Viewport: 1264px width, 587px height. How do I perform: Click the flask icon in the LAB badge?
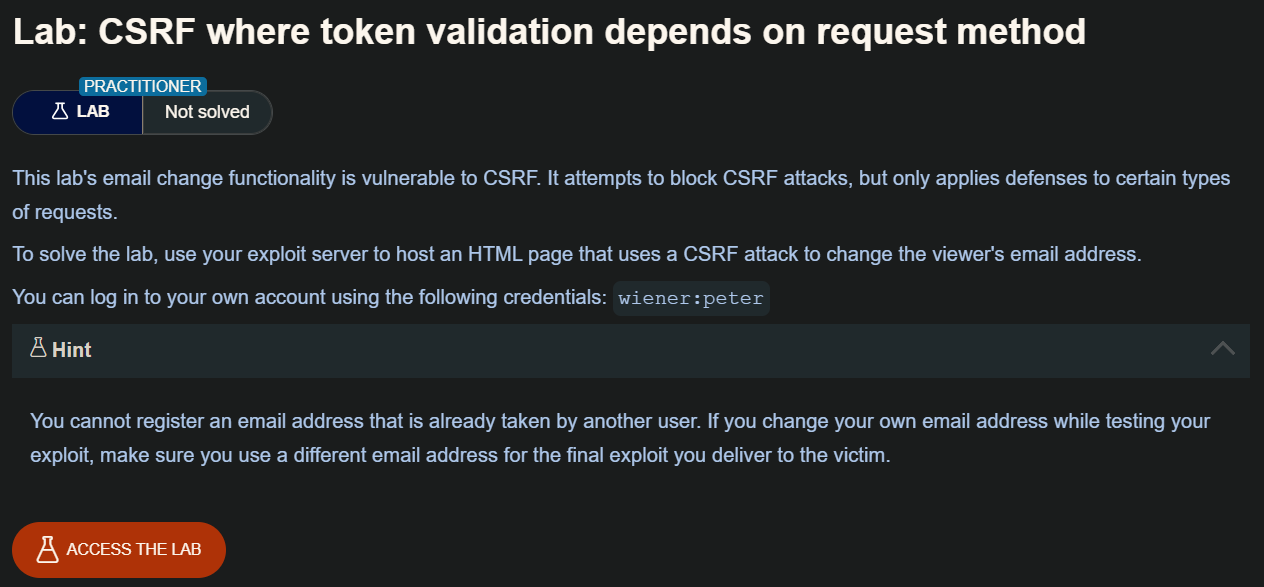(x=59, y=112)
